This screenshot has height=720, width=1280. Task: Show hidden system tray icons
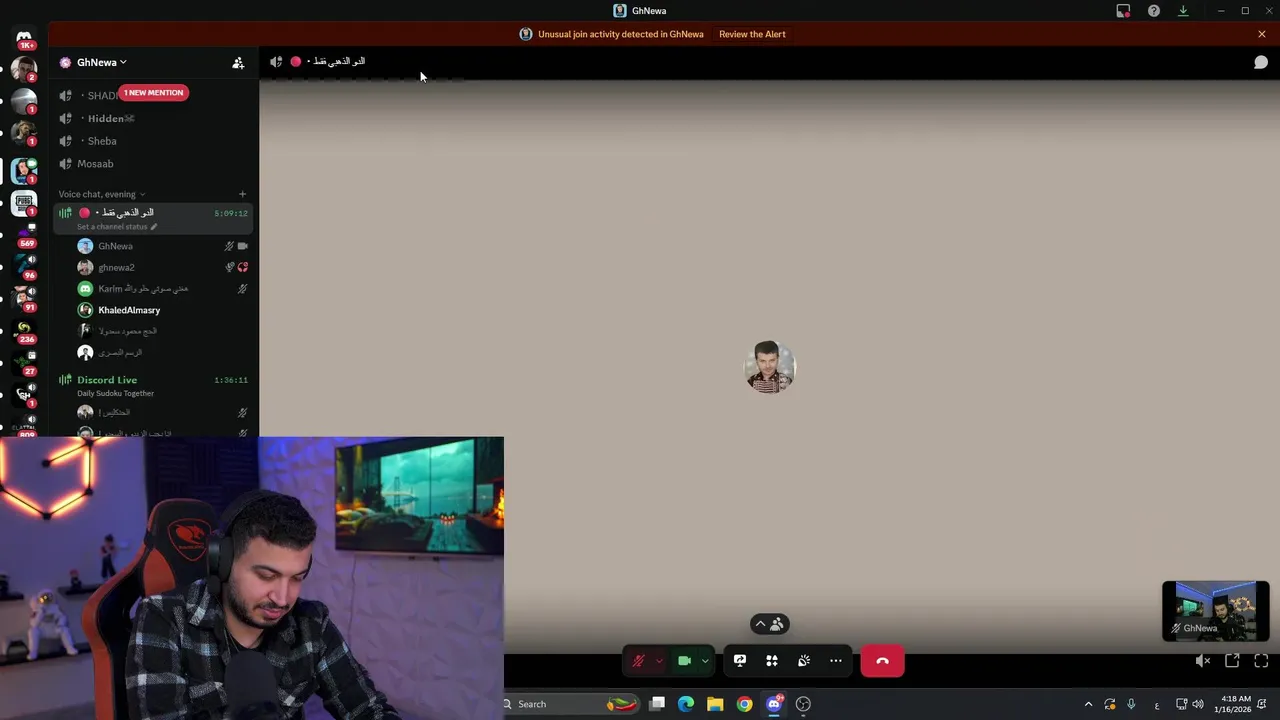(x=1088, y=704)
